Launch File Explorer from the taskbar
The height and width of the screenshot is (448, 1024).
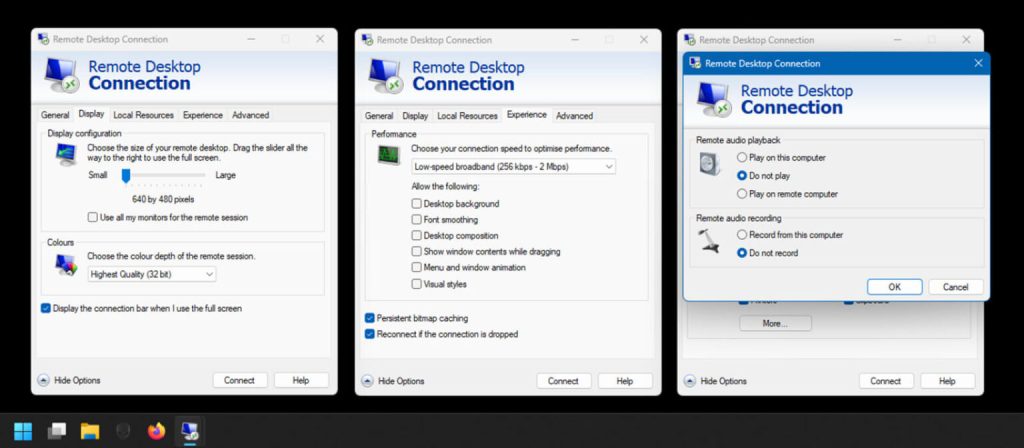tap(90, 431)
